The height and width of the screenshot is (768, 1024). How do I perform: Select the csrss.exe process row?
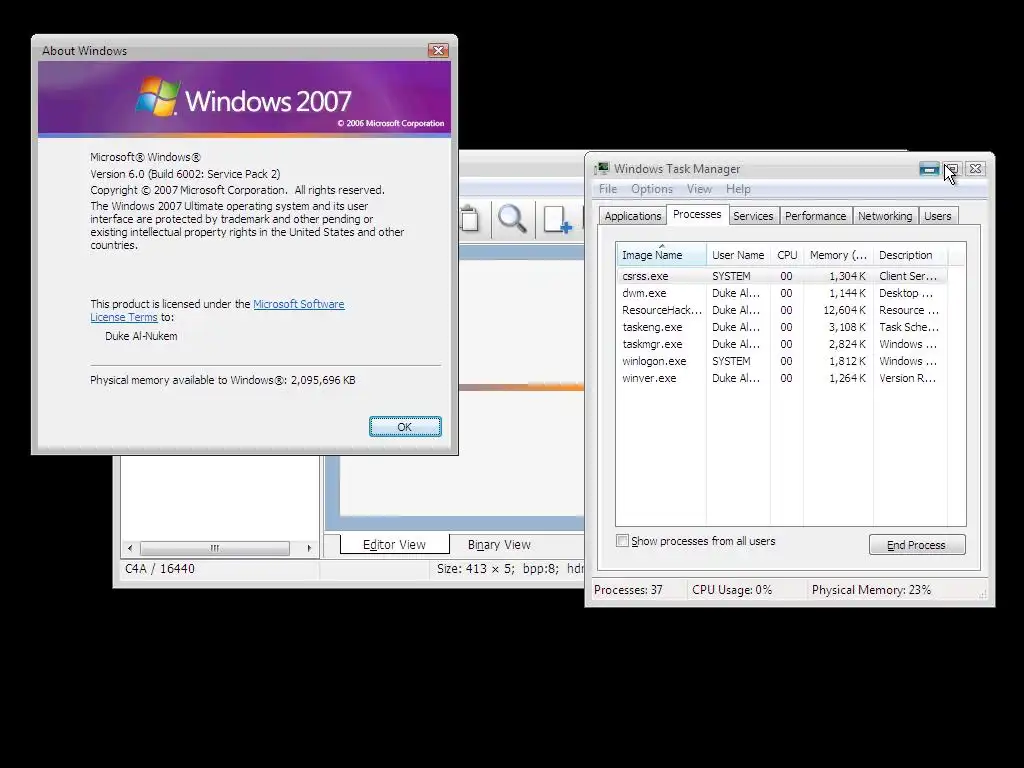point(781,276)
